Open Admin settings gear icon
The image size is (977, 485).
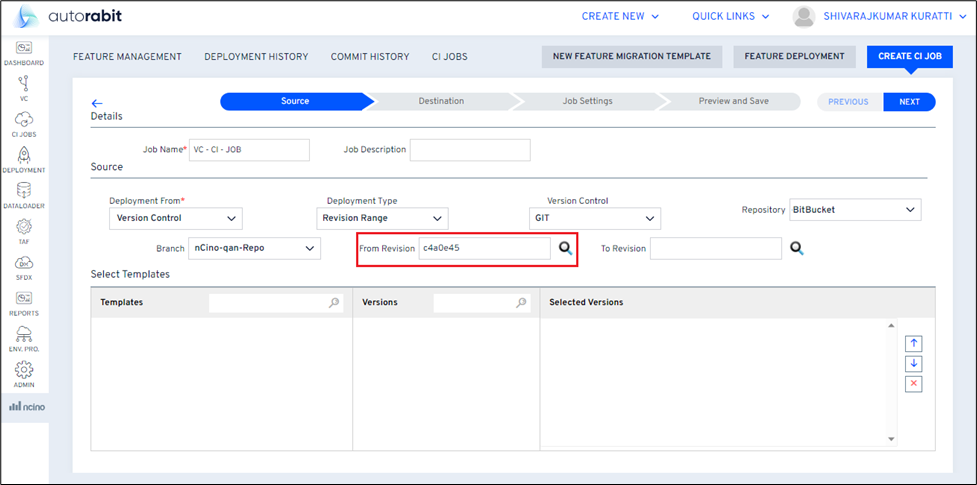pyautogui.click(x=23, y=372)
